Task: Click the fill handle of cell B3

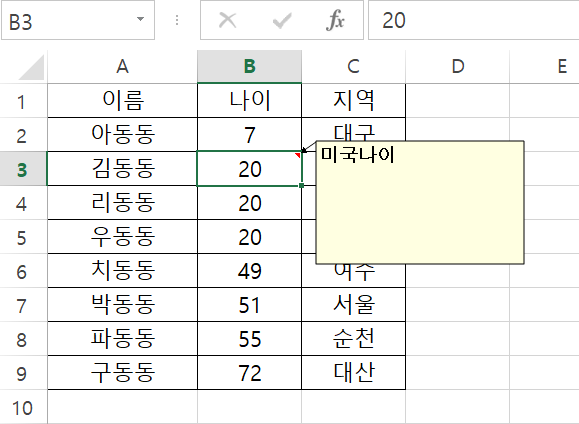Action: click(x=302, y=185)
